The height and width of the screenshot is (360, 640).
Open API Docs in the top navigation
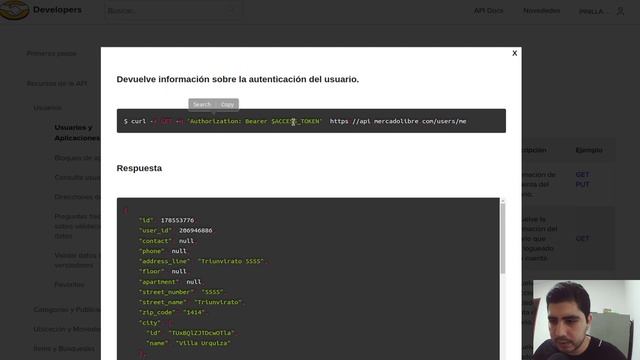(488, 11)
